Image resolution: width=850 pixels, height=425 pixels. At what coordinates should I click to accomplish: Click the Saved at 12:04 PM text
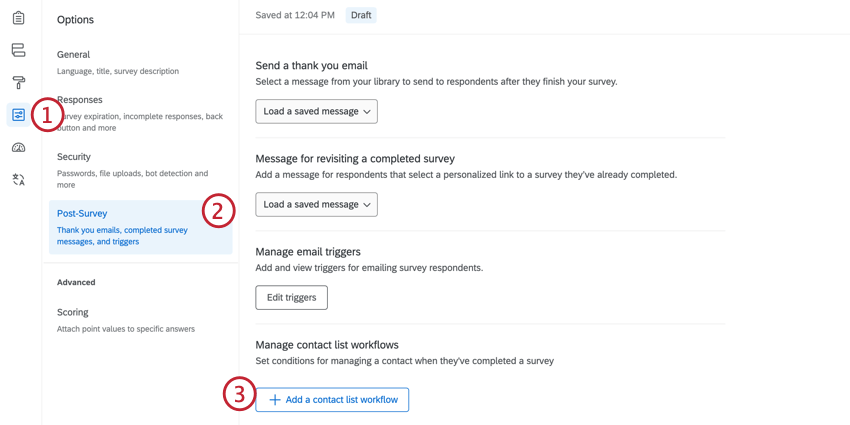(295, 15)
